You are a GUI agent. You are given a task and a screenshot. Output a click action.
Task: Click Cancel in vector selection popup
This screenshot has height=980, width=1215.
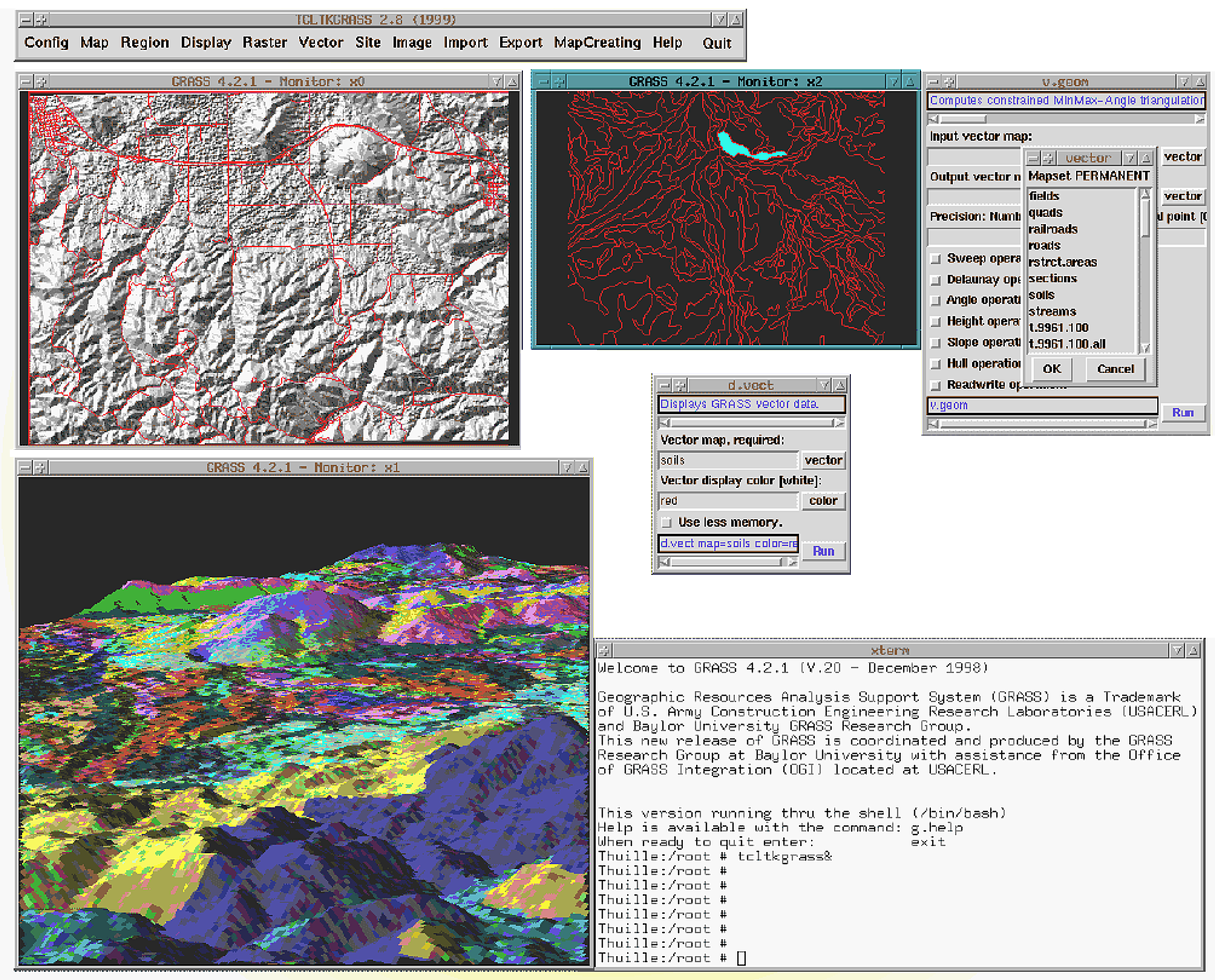pos(1115,369)
